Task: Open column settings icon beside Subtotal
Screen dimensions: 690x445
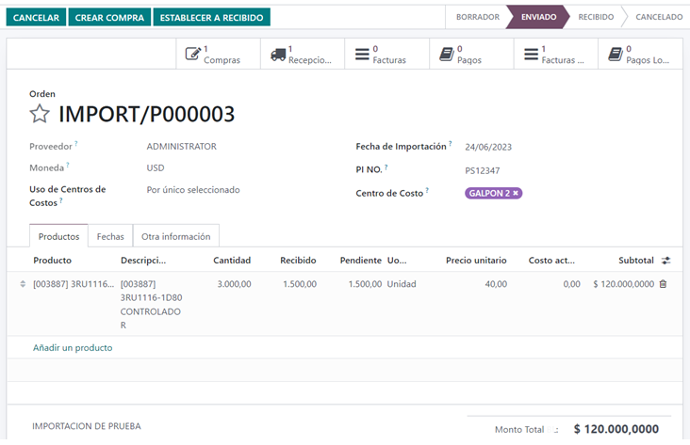Action: coord(666,260)
